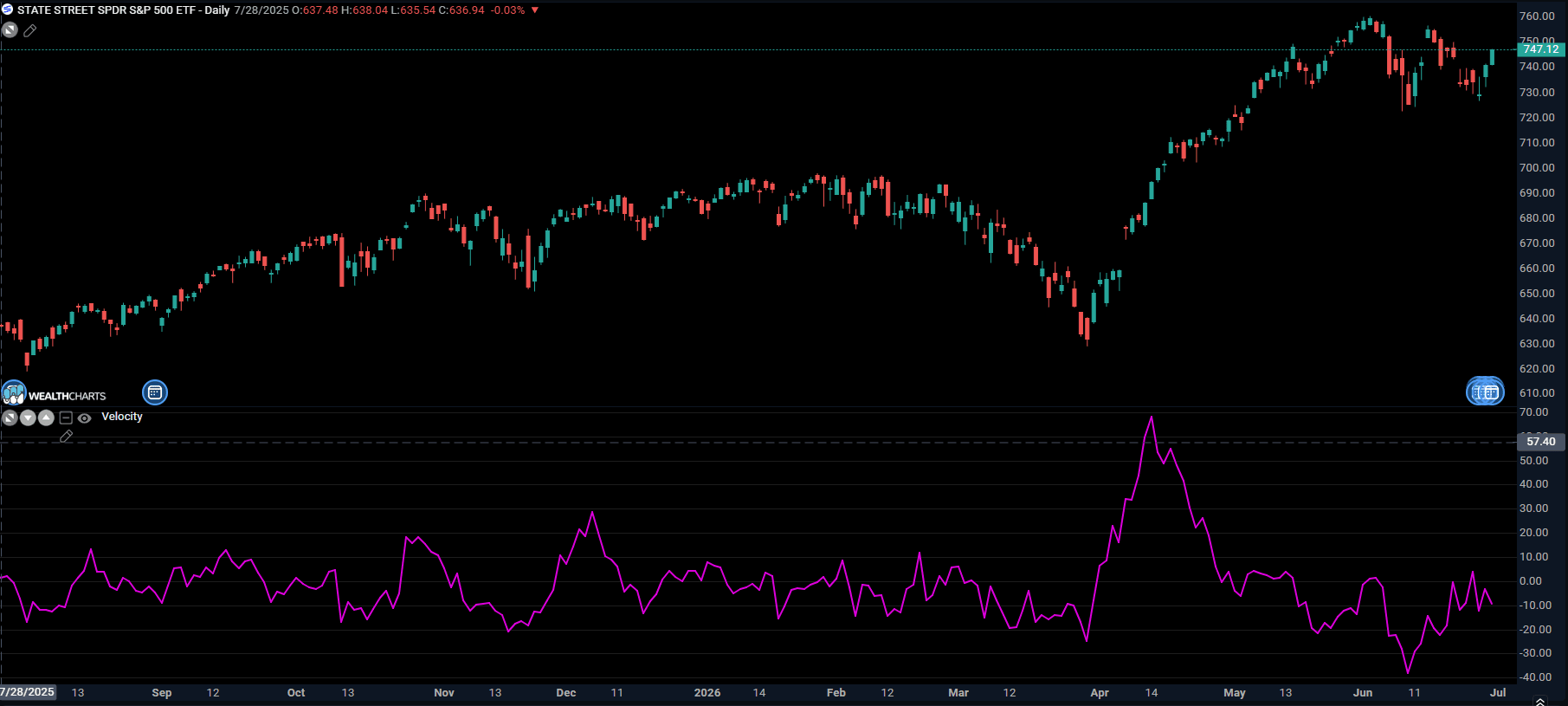Click the 'Dec' label on time axis

click(566, 693)
